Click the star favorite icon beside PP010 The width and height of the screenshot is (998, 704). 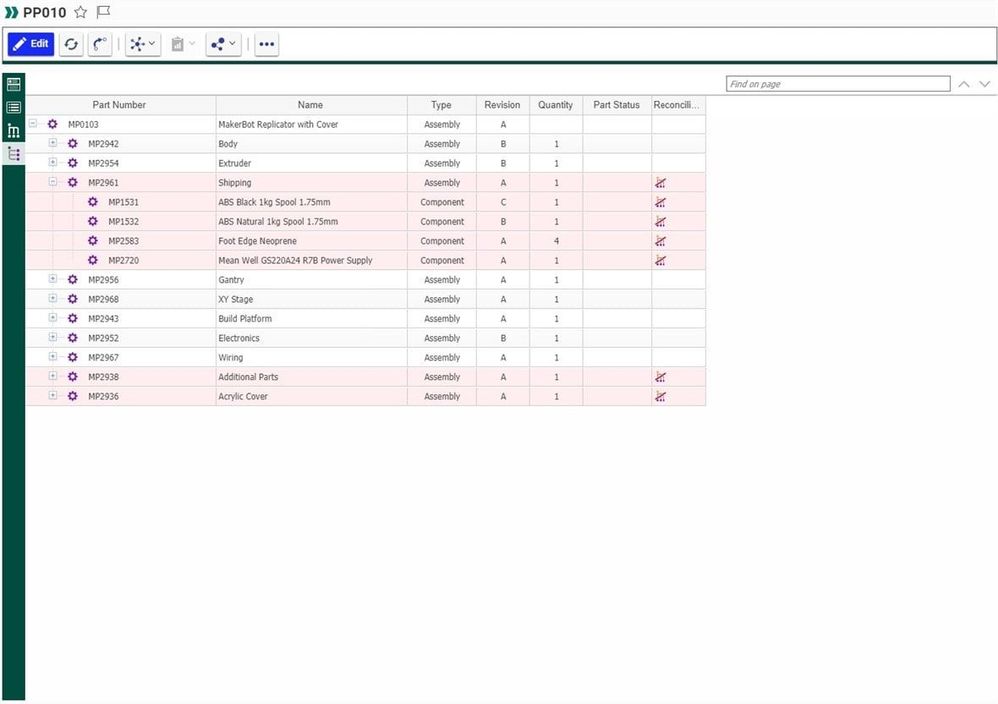tap(81, 12)
